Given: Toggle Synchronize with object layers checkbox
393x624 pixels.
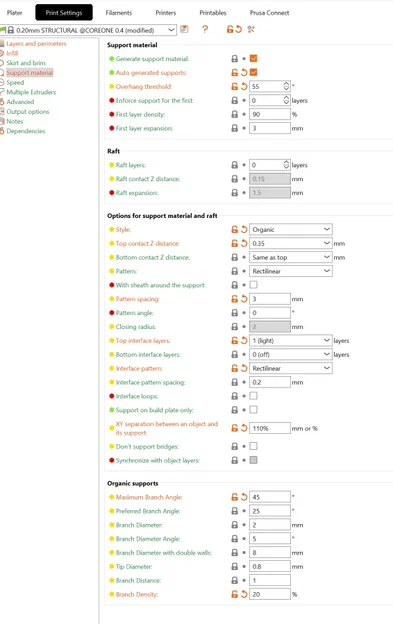Looking at the screenshot, I should click(253, 460).
